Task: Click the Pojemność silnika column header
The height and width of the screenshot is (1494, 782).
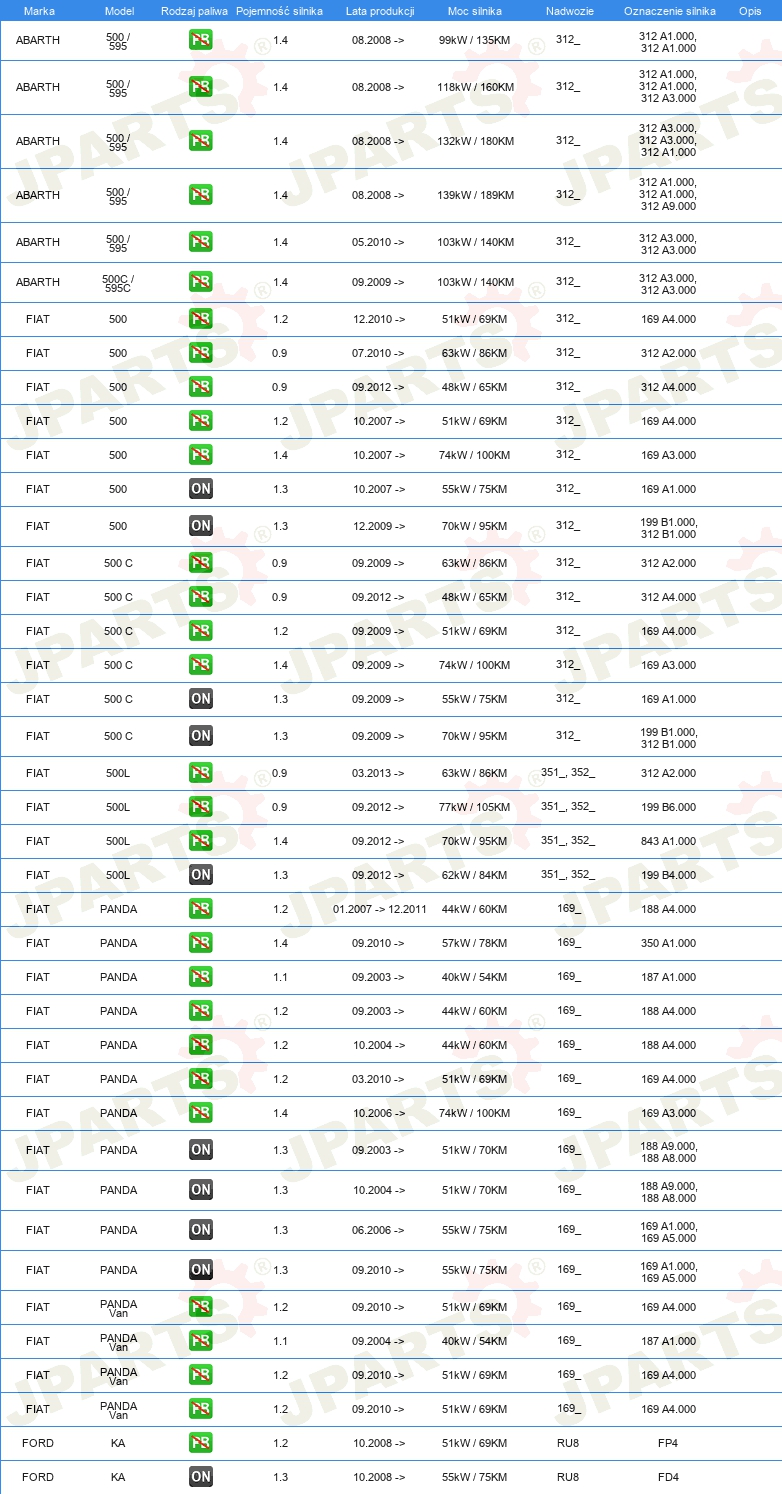Action: (279, 11)
